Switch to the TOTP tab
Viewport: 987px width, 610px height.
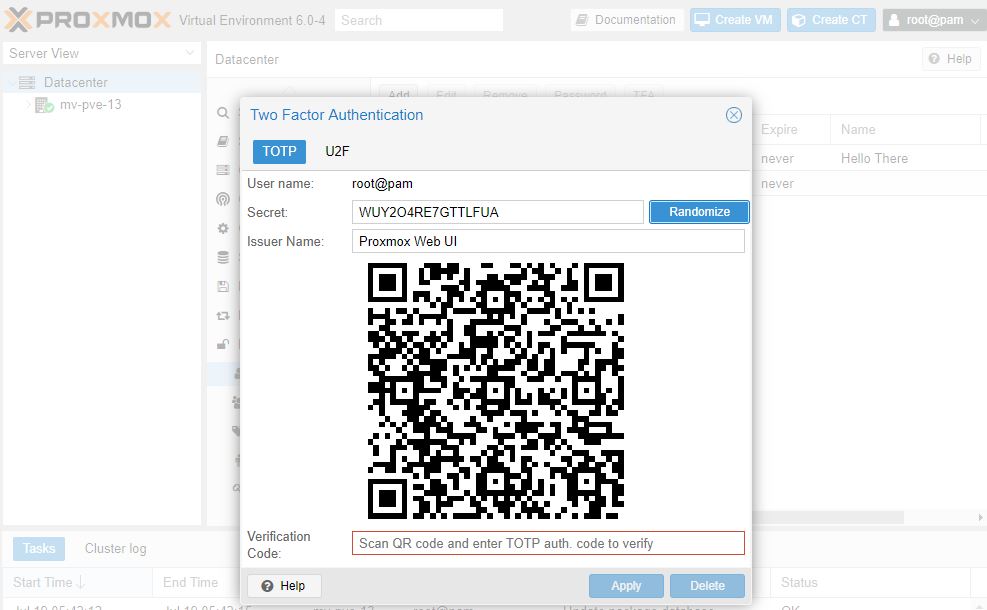pos(279,151)
